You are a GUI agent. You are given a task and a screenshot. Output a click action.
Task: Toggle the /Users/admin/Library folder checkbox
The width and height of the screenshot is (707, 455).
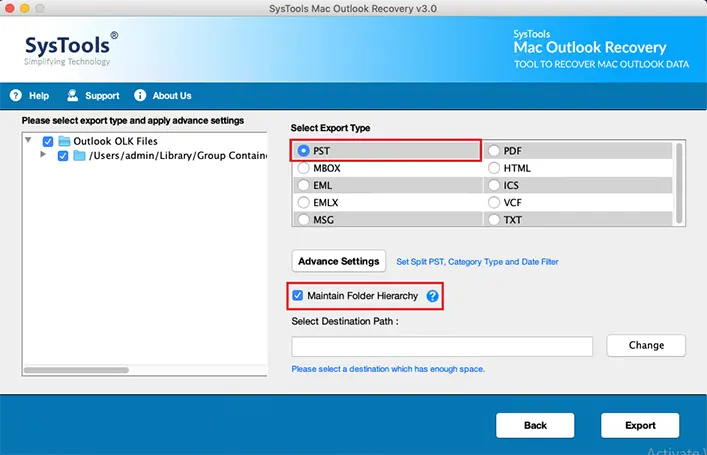pos(63,156)
